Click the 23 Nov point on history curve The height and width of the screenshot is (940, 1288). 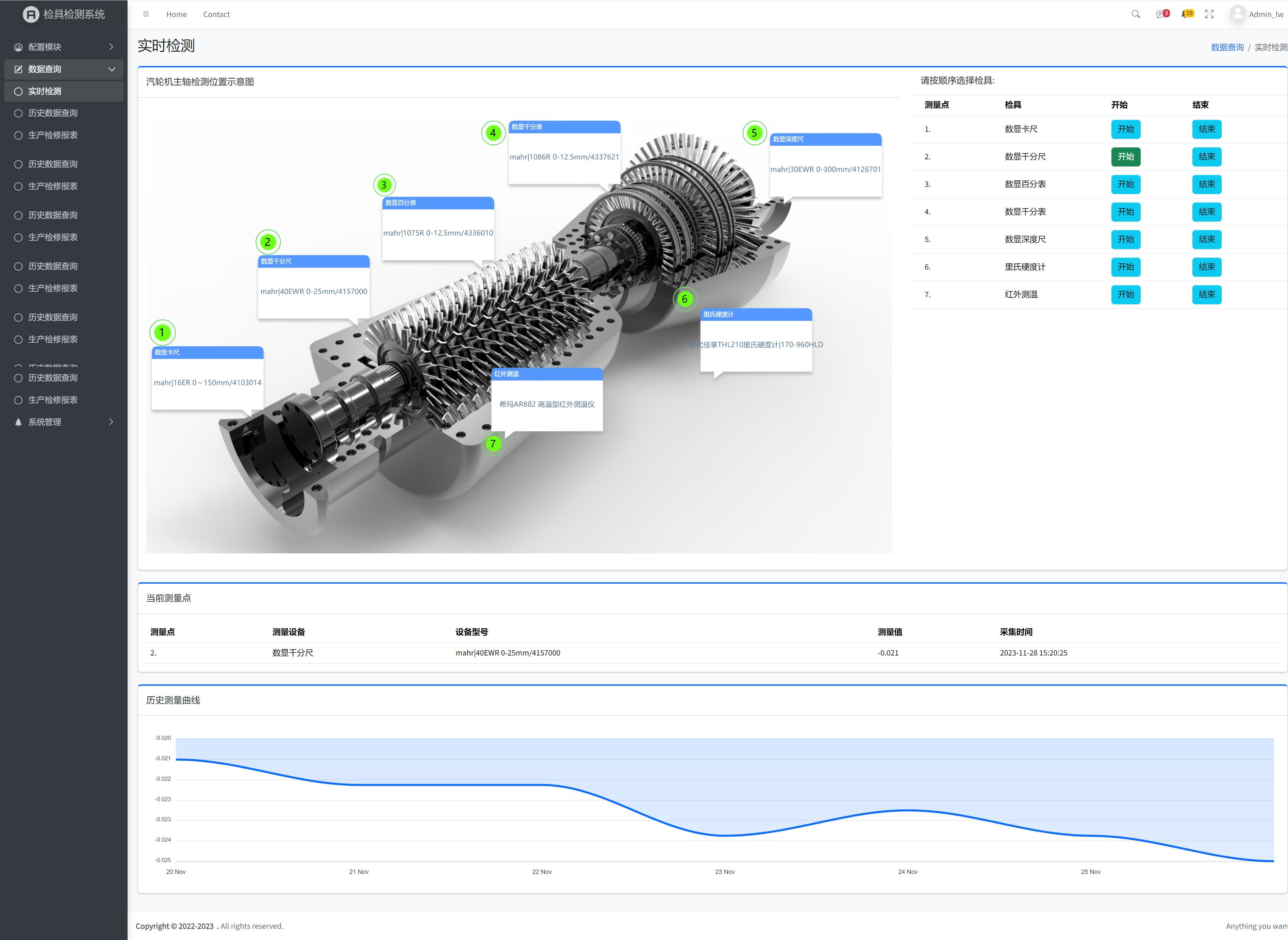click(725, 835)
